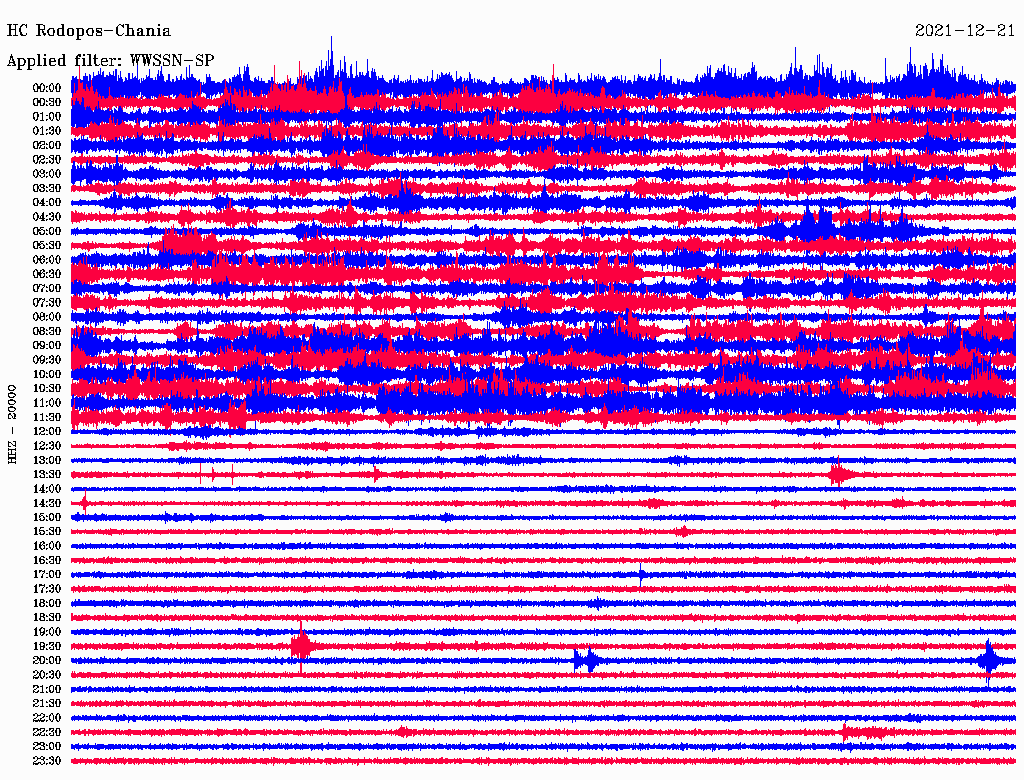Select the 06:00 time label
Screen dimensions: 1024x780
(x=47, y=259)
